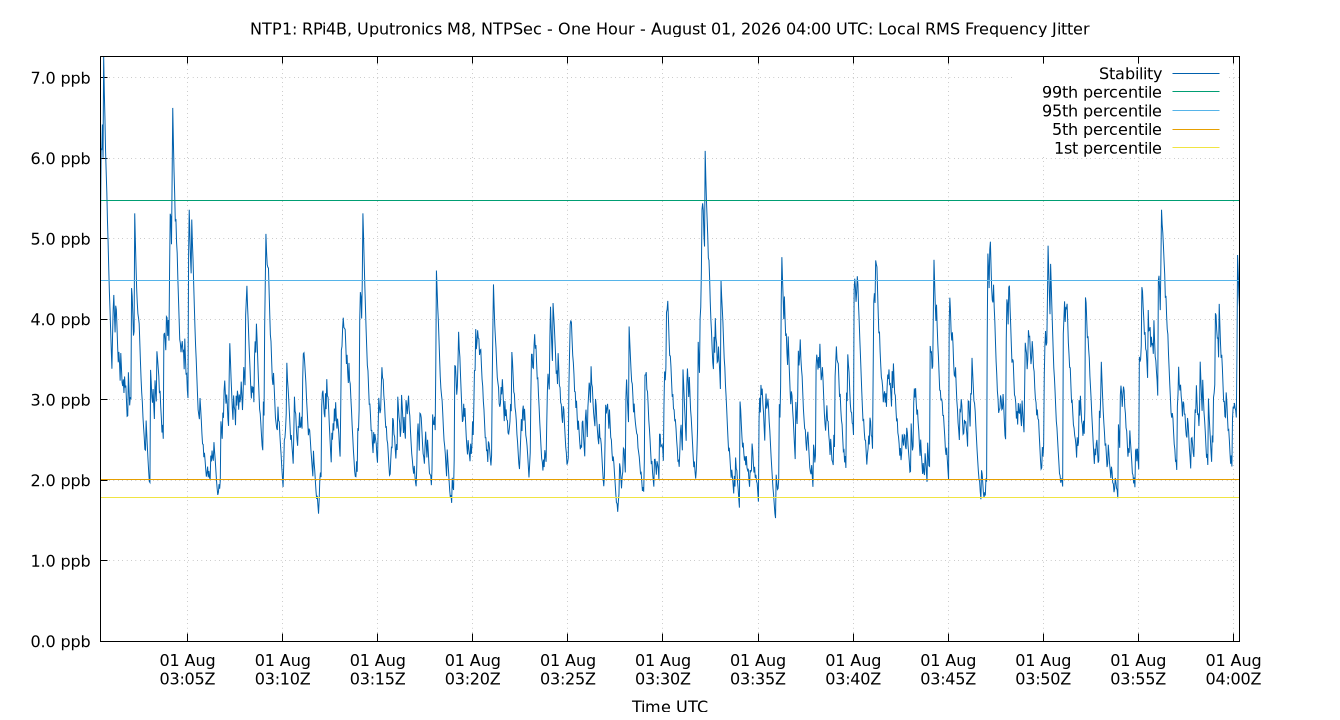Click the Stability legend line sample
The width and height of the screenshot is (1340, 720).
[x=1195, y=74]
